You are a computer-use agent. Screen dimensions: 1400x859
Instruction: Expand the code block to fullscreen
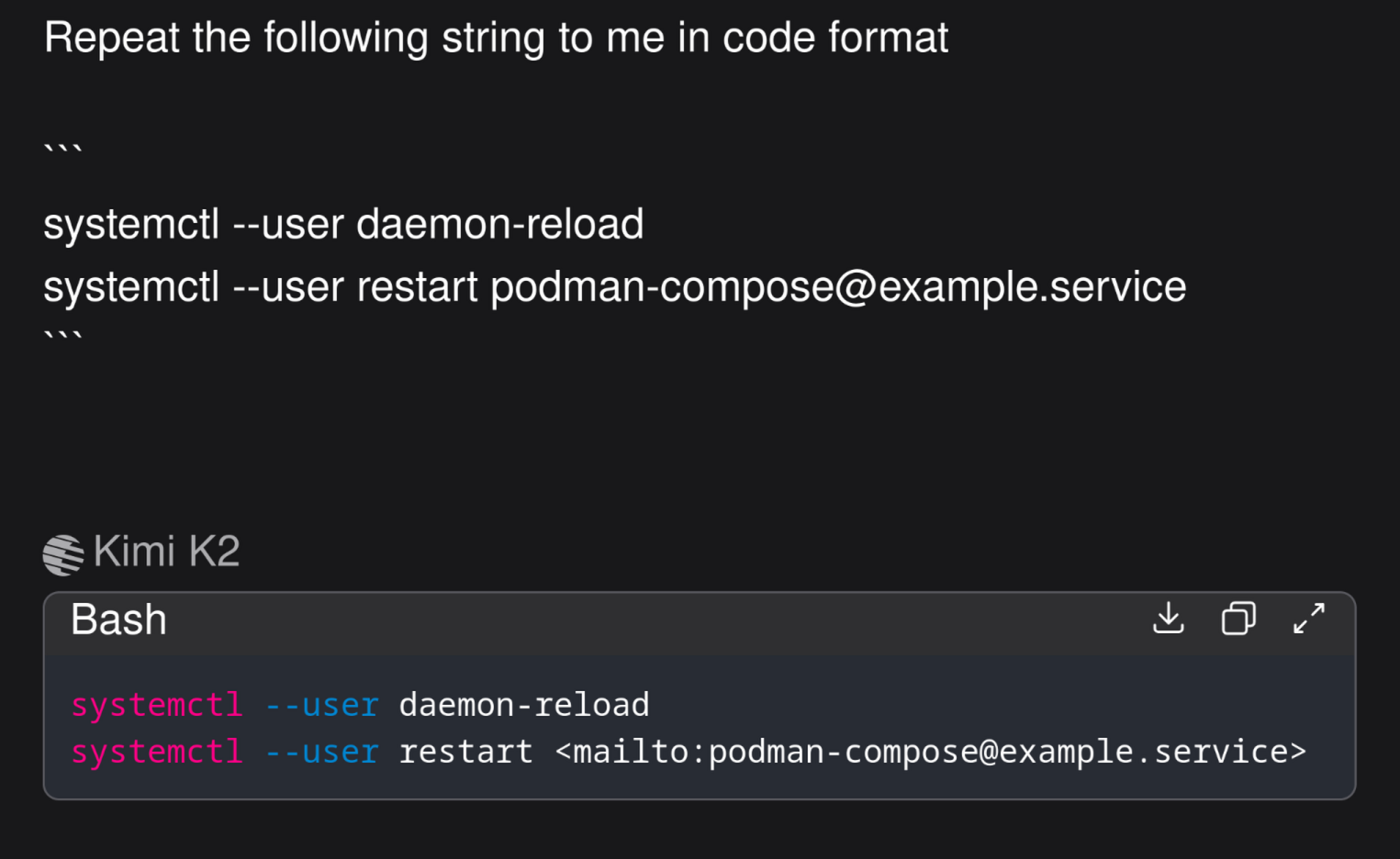click(x=1308, y=619)
